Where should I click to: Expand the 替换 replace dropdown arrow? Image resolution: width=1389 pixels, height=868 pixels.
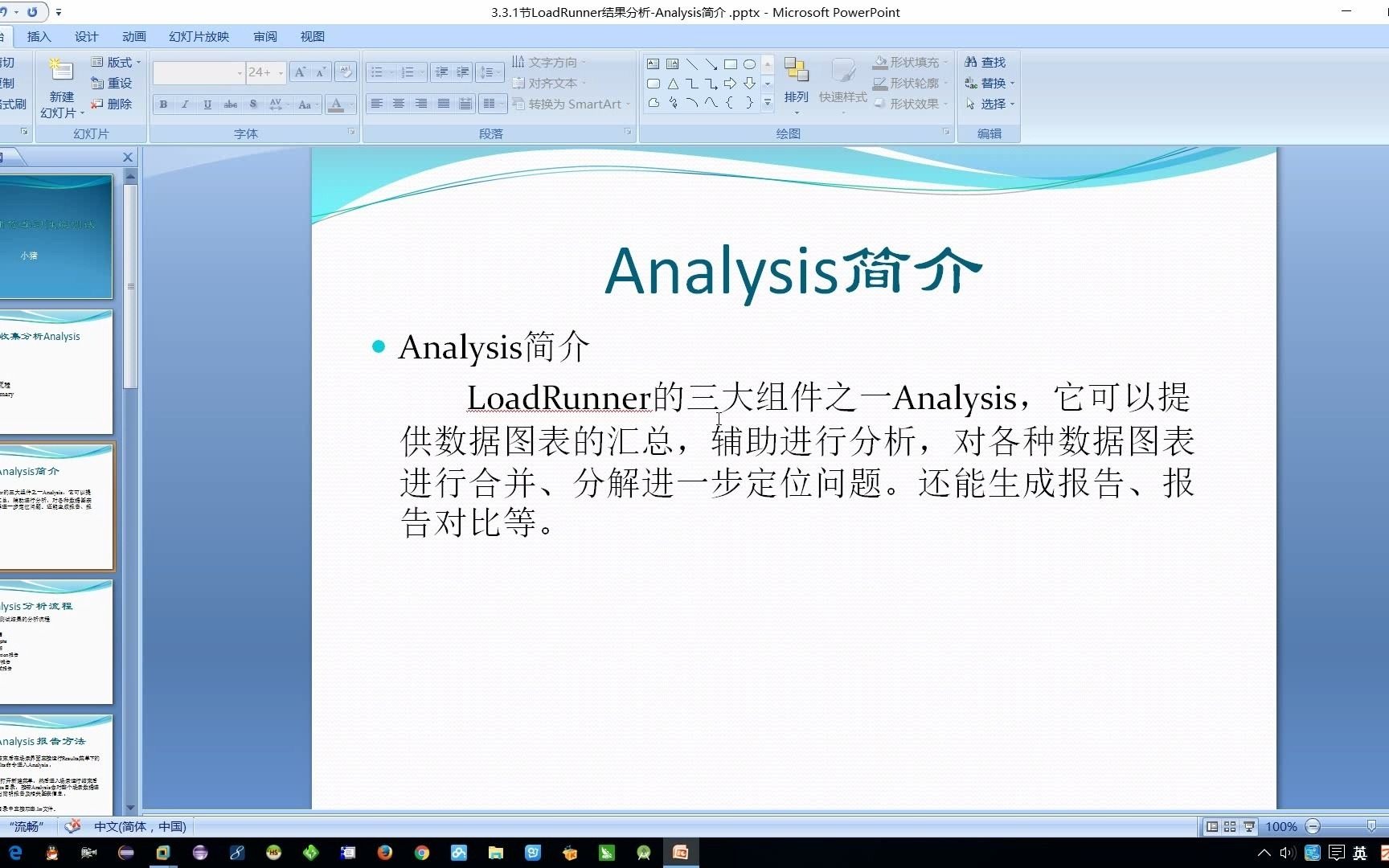1012,84
